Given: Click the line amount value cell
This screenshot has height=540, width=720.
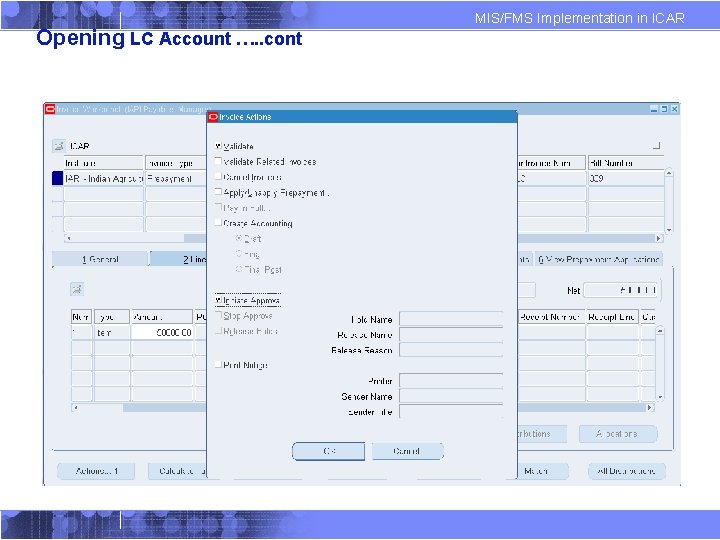Looking at the screenshot, I should tap(162, 332).
